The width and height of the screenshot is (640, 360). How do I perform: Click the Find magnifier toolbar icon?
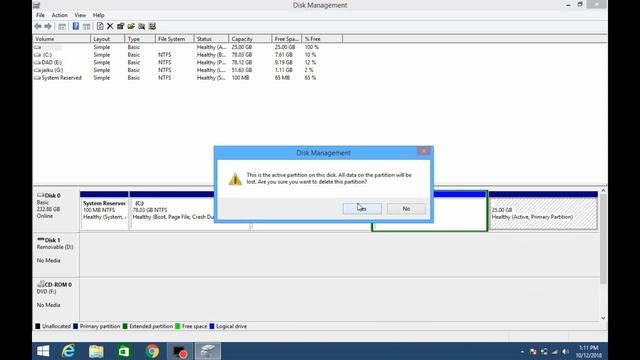142,27
